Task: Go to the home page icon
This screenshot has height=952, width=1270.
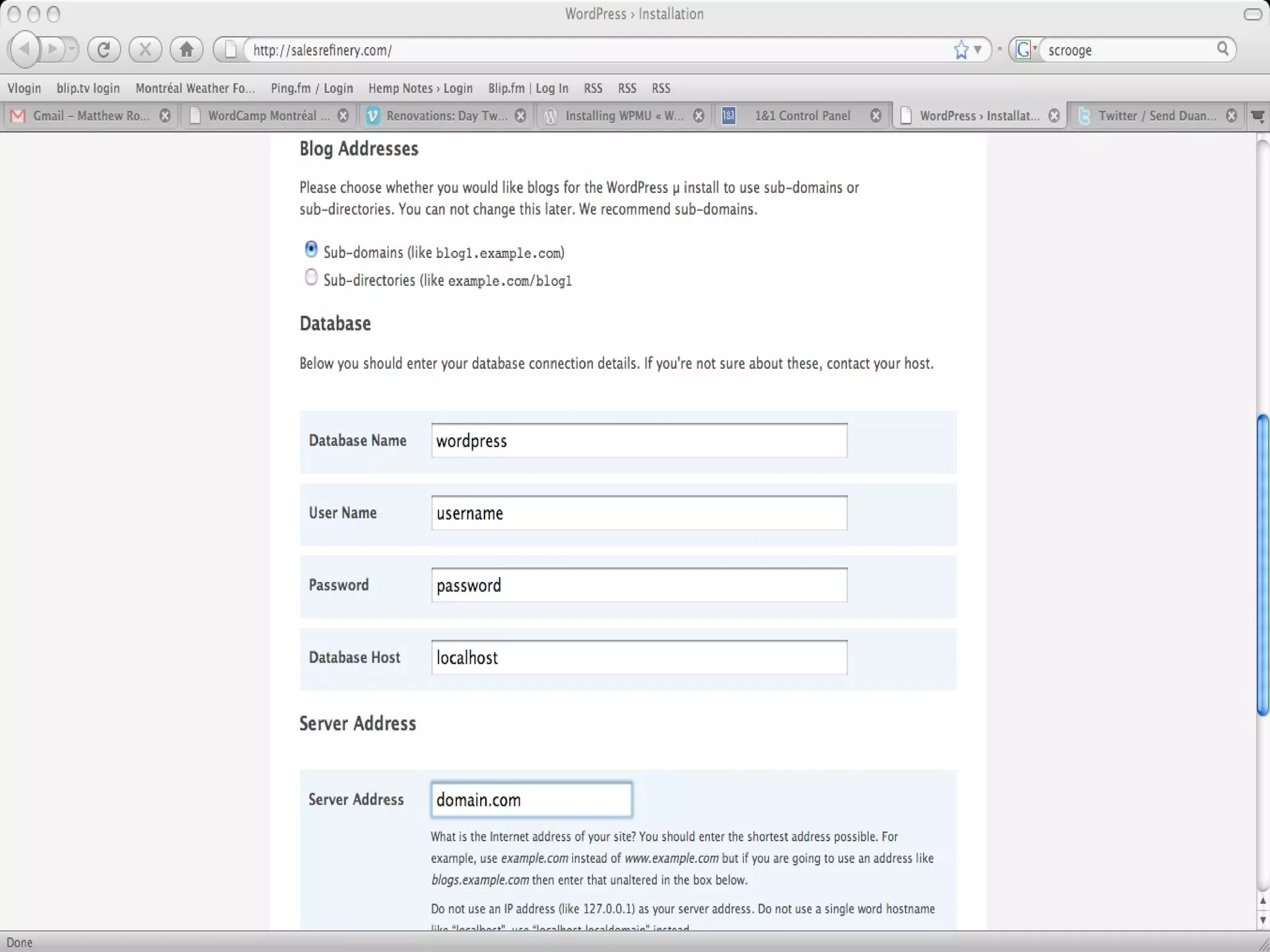Action: (187, 50)
